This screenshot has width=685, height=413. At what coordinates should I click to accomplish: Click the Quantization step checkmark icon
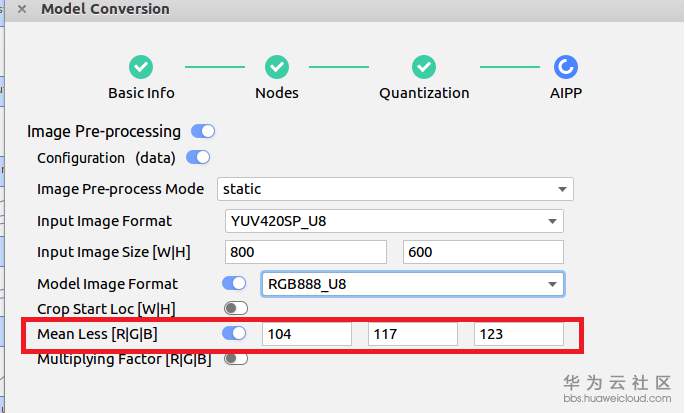(x=424, y=67)
